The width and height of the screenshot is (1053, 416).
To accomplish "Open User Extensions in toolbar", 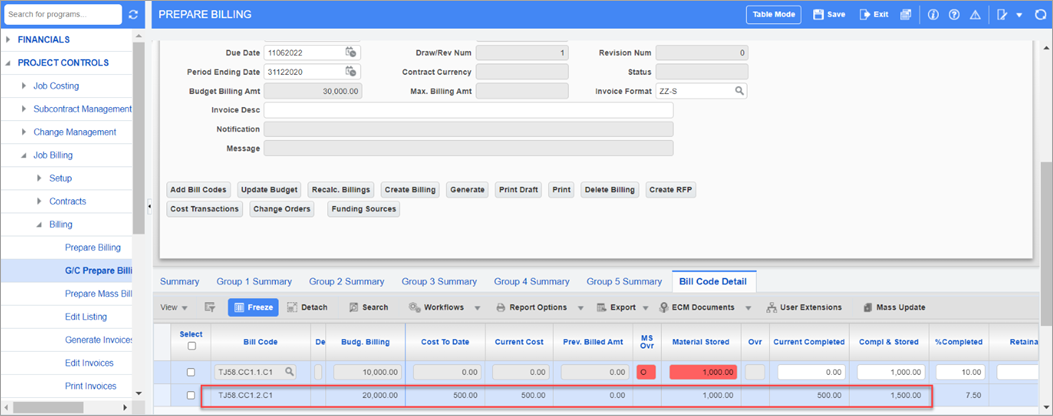I will [804, 307].
